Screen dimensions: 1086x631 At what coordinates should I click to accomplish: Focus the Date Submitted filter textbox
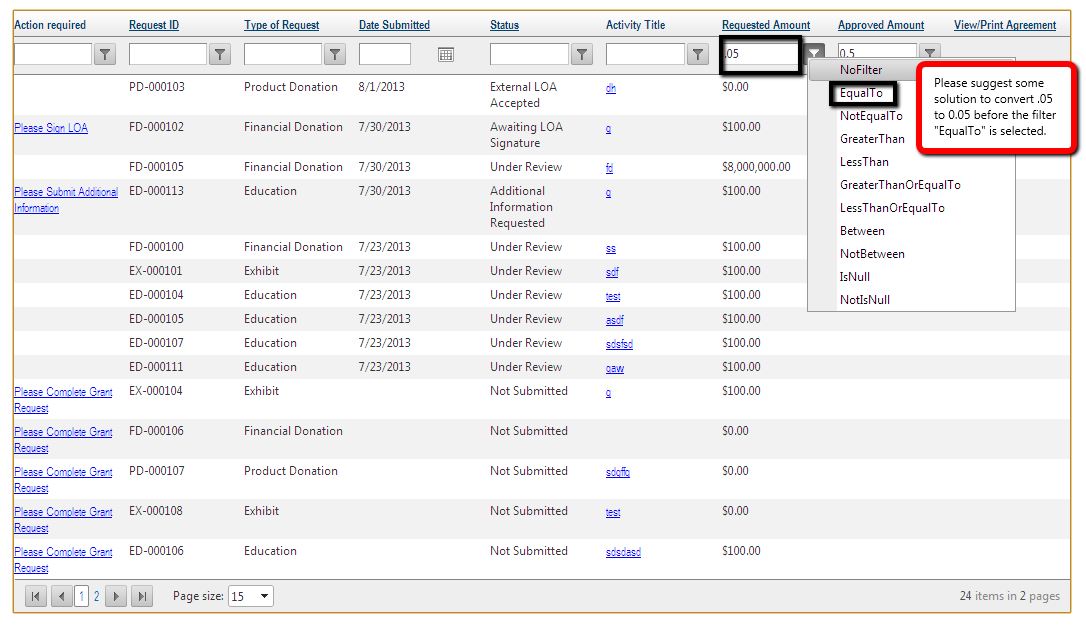coord(385,54)
